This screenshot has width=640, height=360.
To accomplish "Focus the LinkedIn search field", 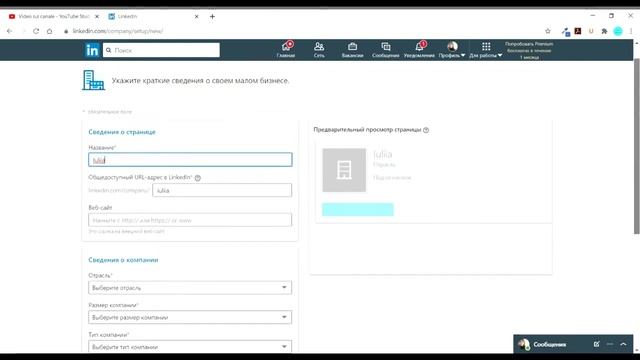I will (x=161, y=50).
